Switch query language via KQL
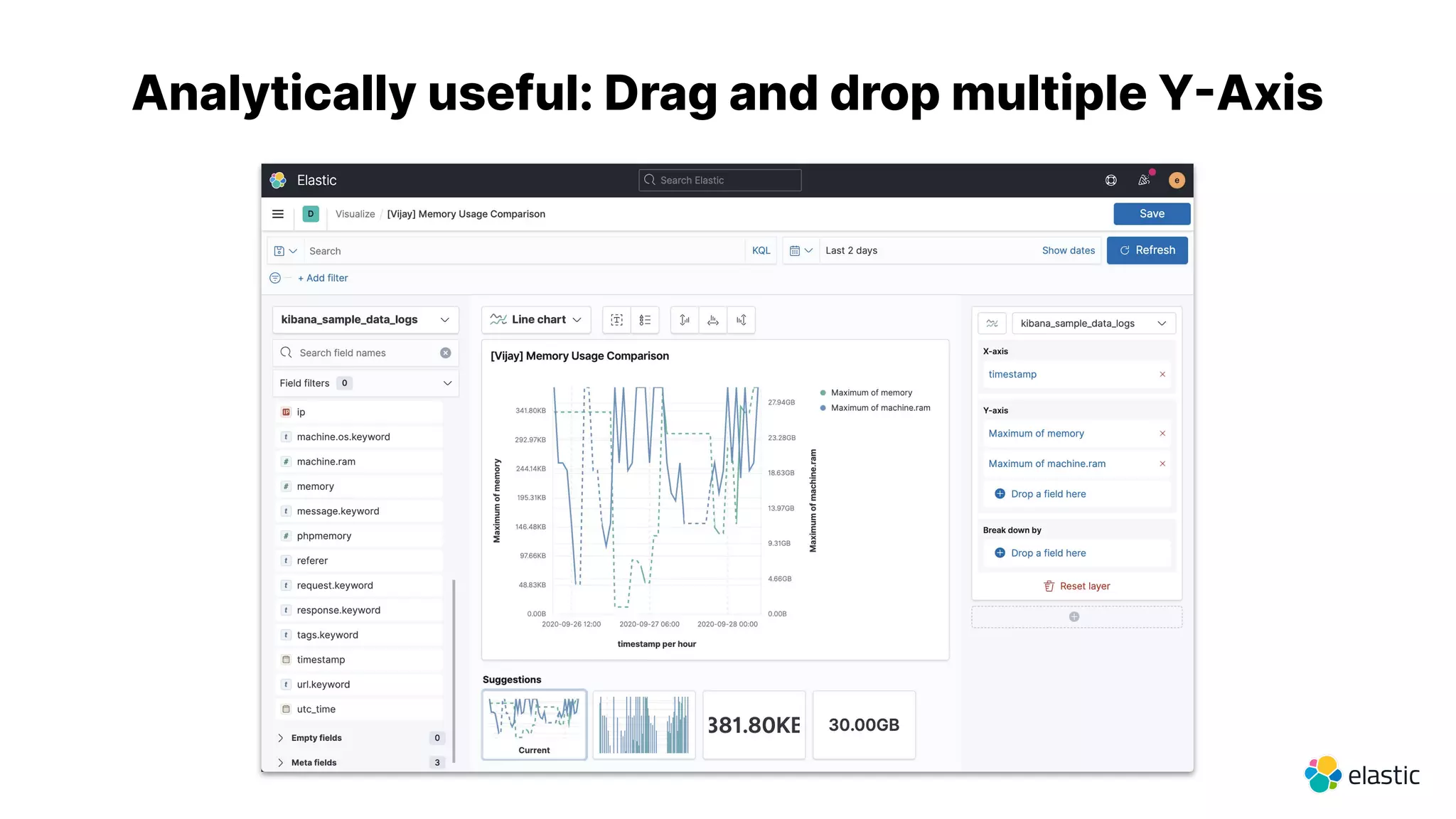1456x819 pixels. (x=761, y=251)
